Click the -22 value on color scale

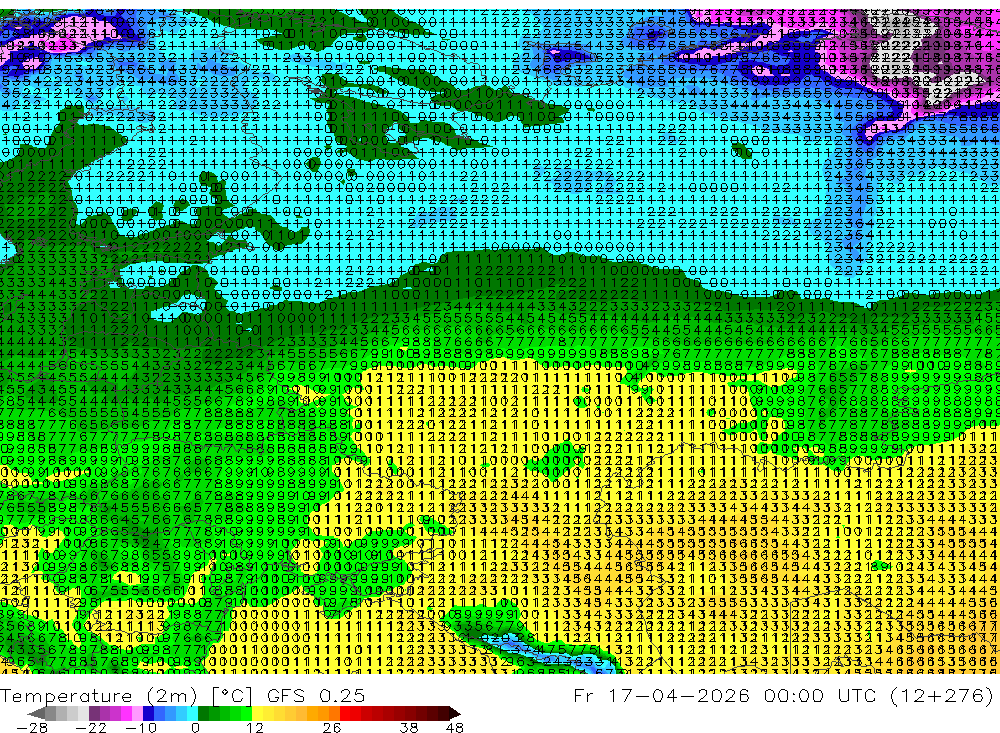[x=91, y=727]
